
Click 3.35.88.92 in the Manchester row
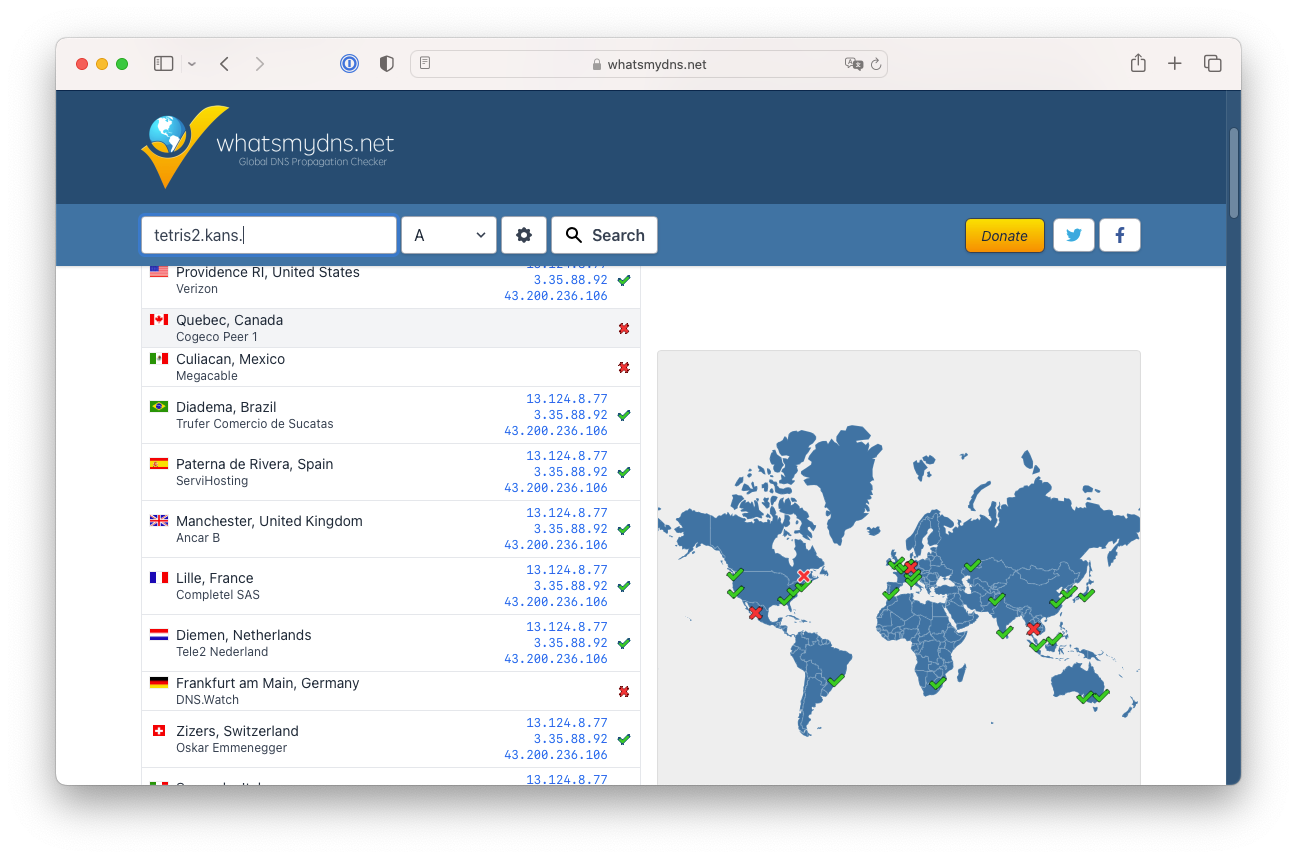(570, 529)
